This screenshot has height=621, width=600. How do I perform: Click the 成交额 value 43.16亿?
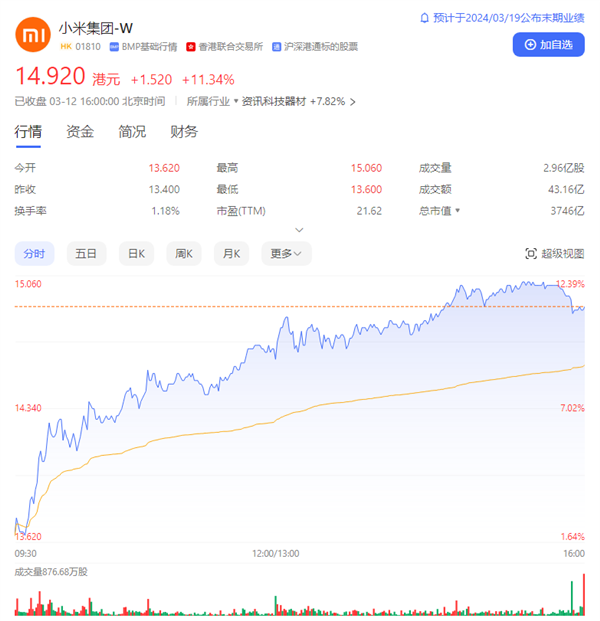click(566, 190)
